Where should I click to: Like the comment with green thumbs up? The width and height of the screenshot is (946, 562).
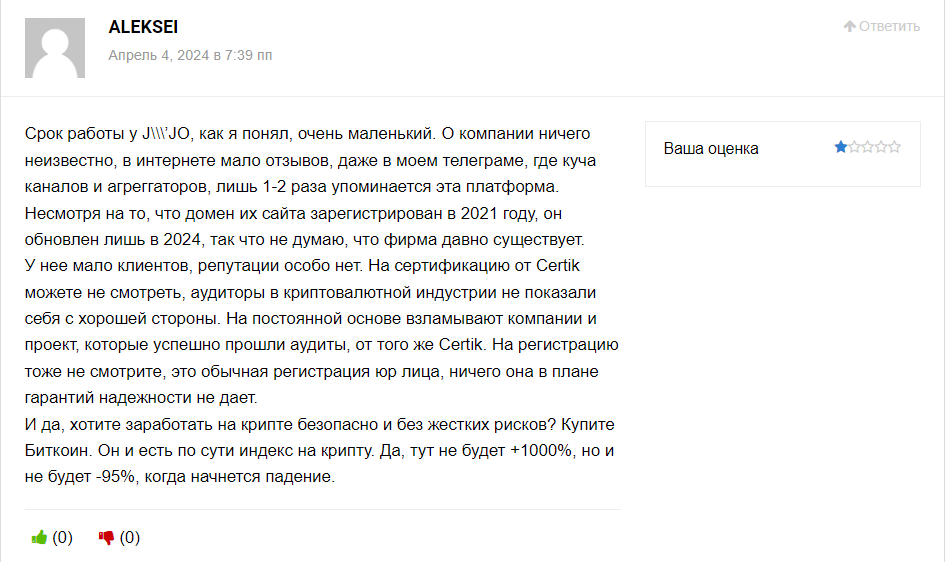pyautogui.click(x=39, y=537)
